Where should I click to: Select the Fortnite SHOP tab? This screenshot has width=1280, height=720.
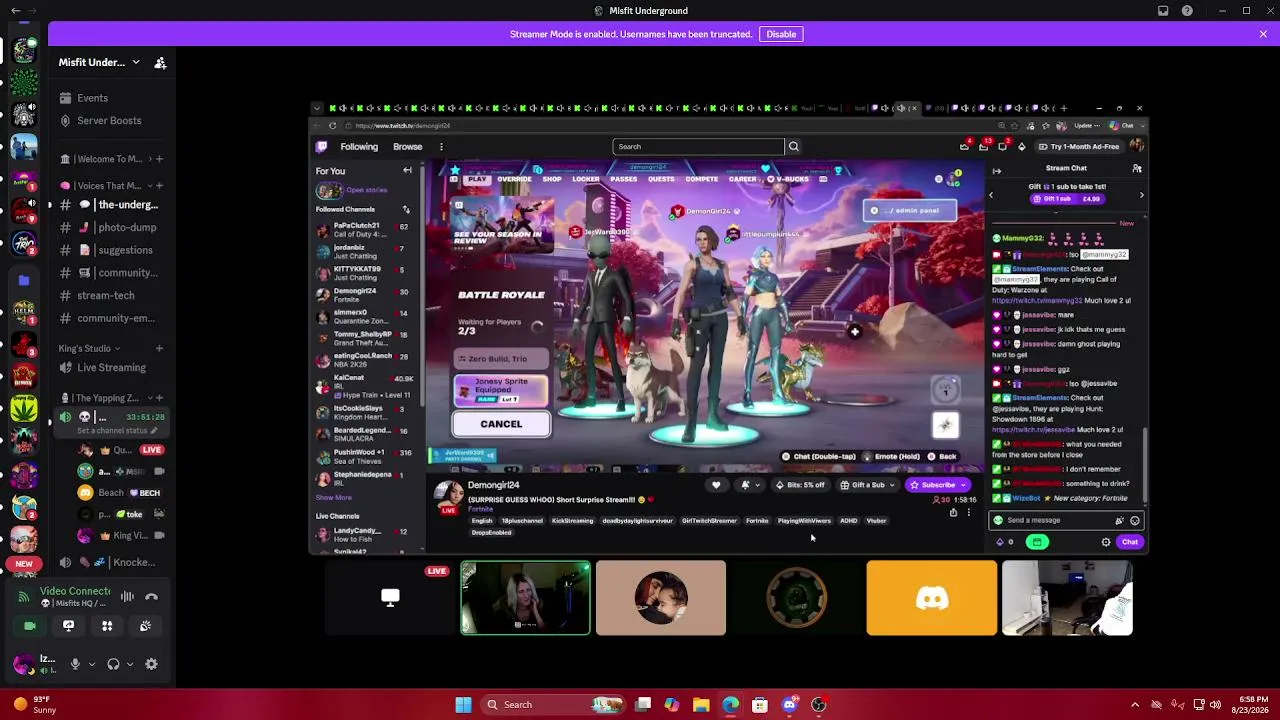pos(552,179)
